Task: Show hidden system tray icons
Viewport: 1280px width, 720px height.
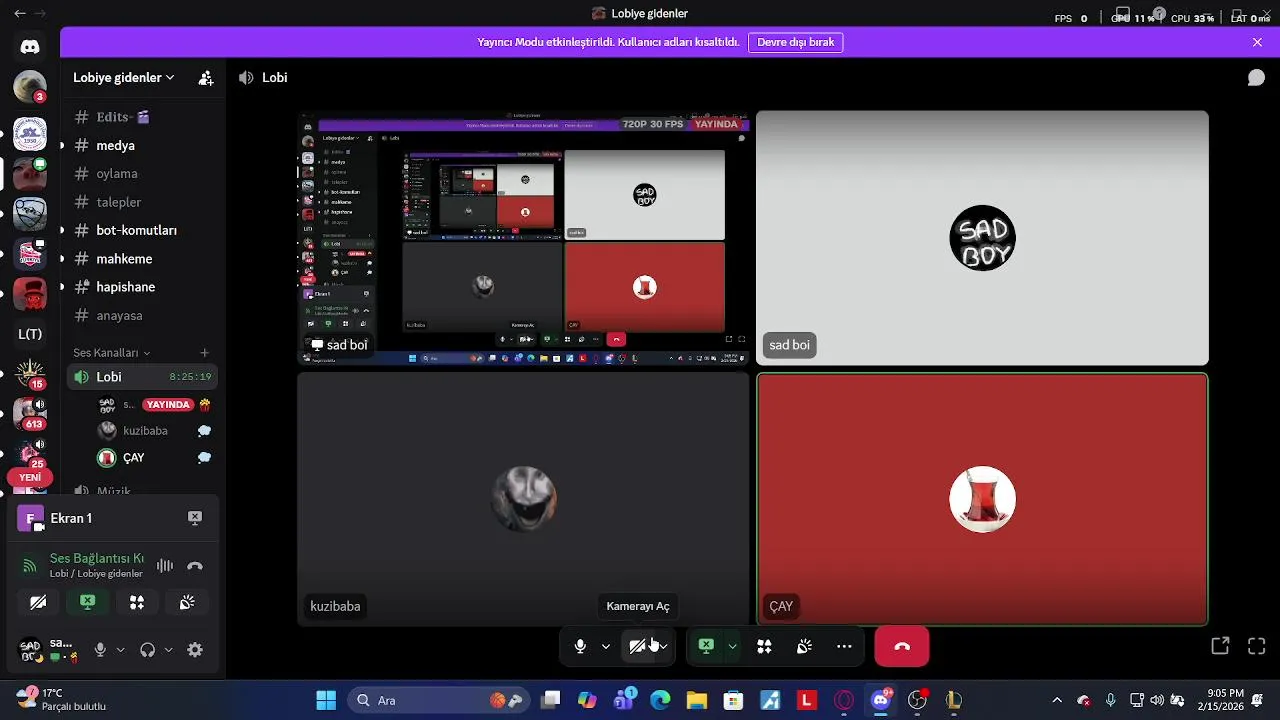Action: 1057,700
